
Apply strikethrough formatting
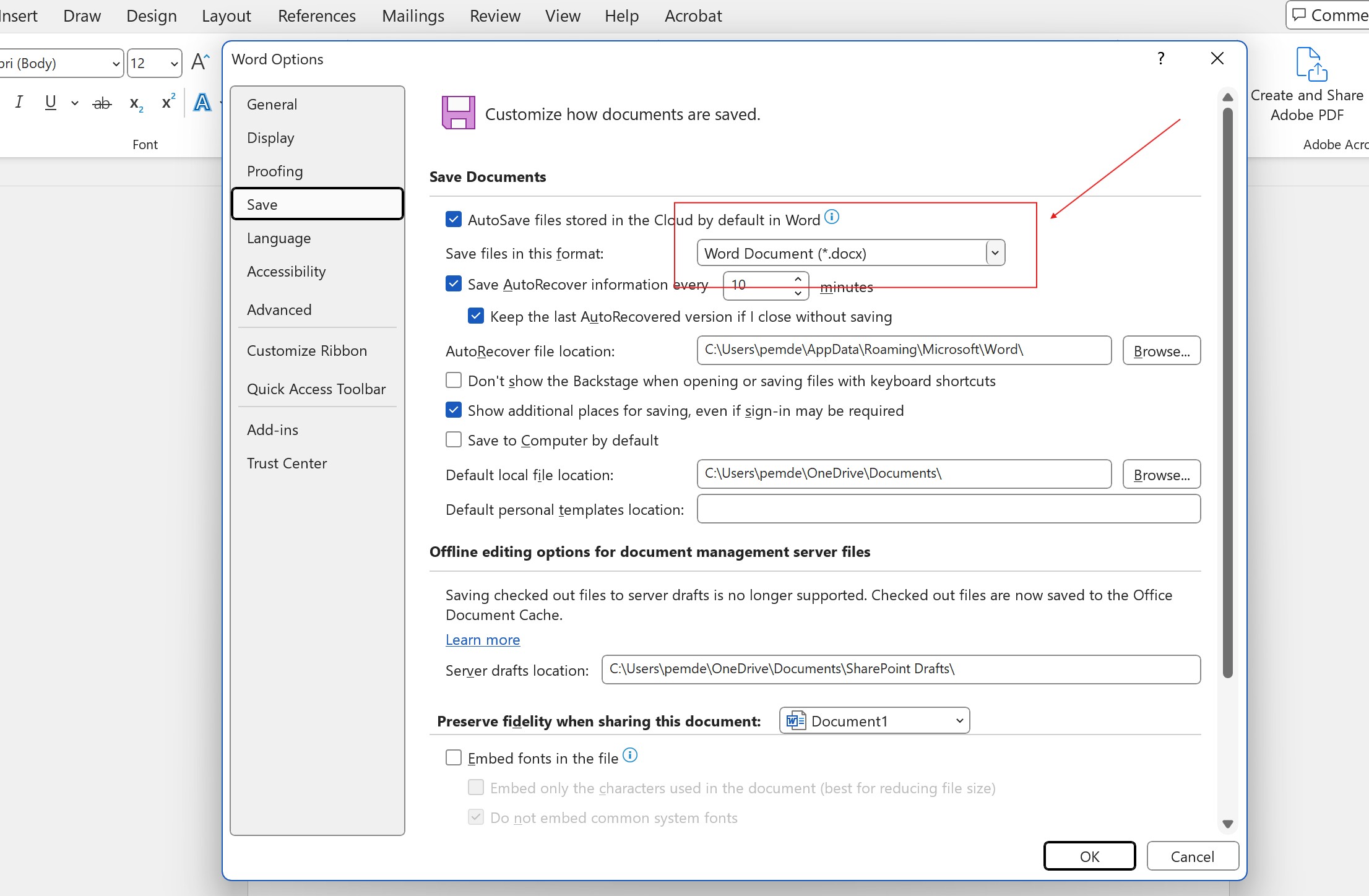coord(101,102)
